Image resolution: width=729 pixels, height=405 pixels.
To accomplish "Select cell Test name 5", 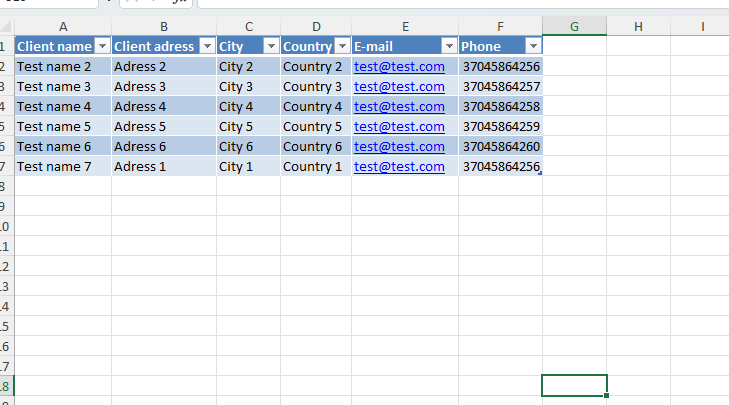I will coord(63,126).
